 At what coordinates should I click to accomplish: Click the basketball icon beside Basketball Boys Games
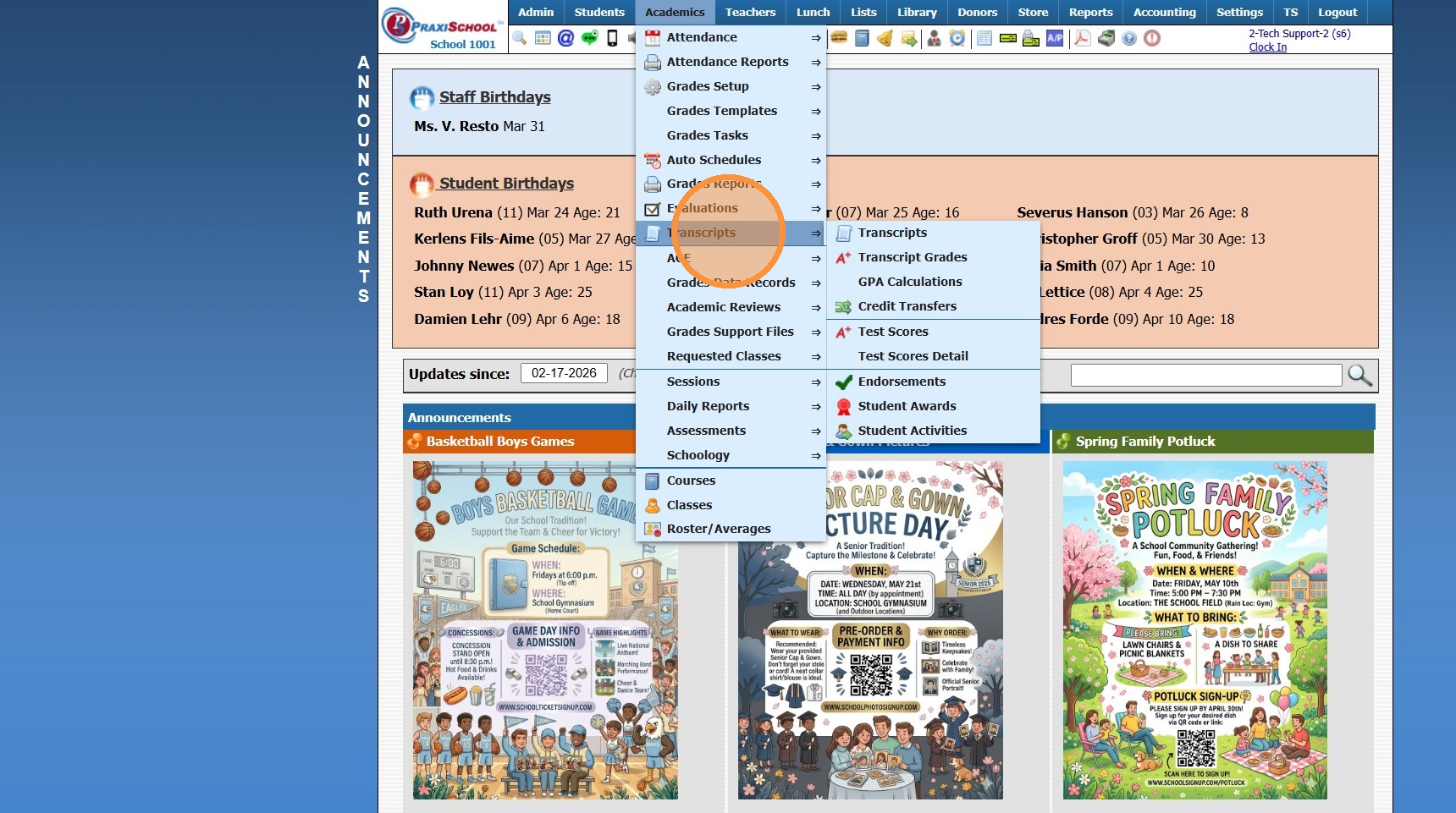[414, 442]
